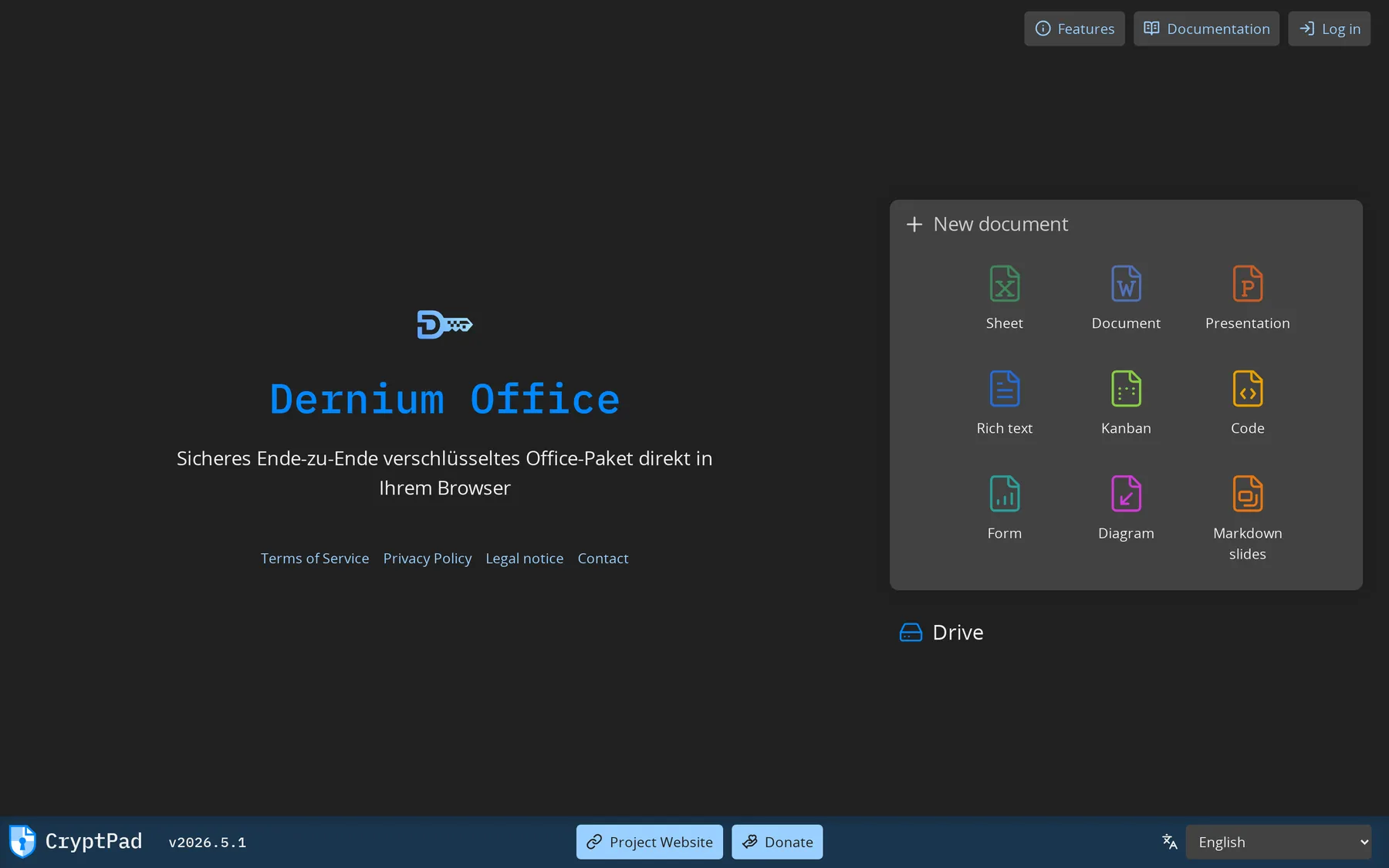Create a new Presentation
Screen dimensions: 1389x868
(x=1247, y=298)
